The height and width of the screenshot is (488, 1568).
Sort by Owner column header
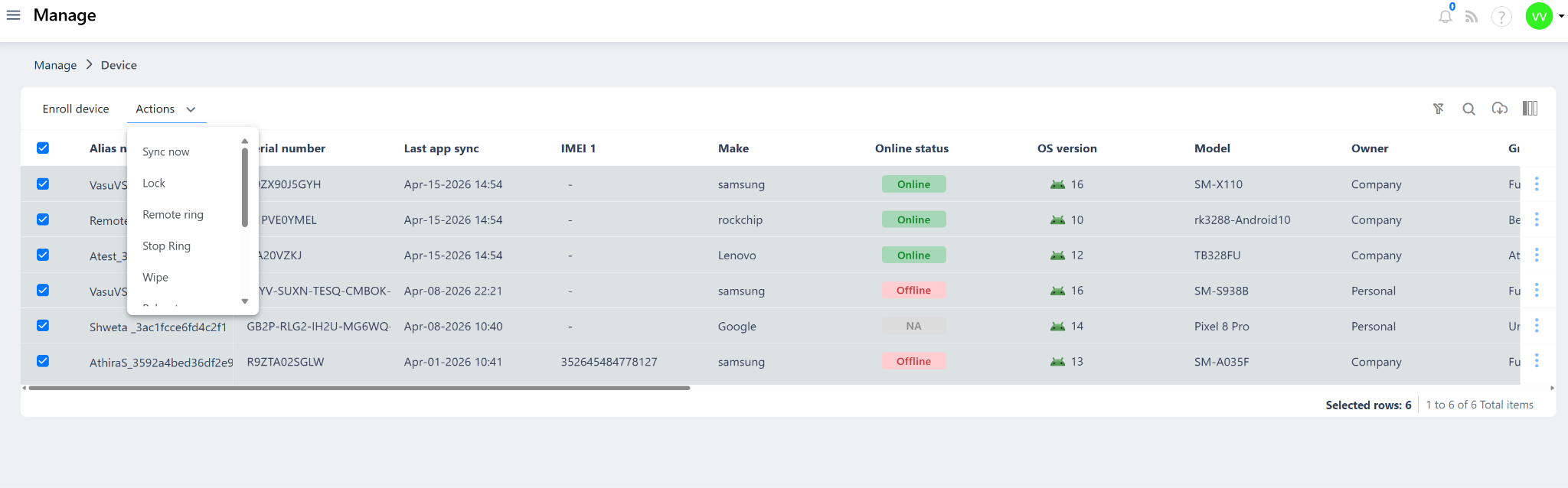click(1370, 148)
